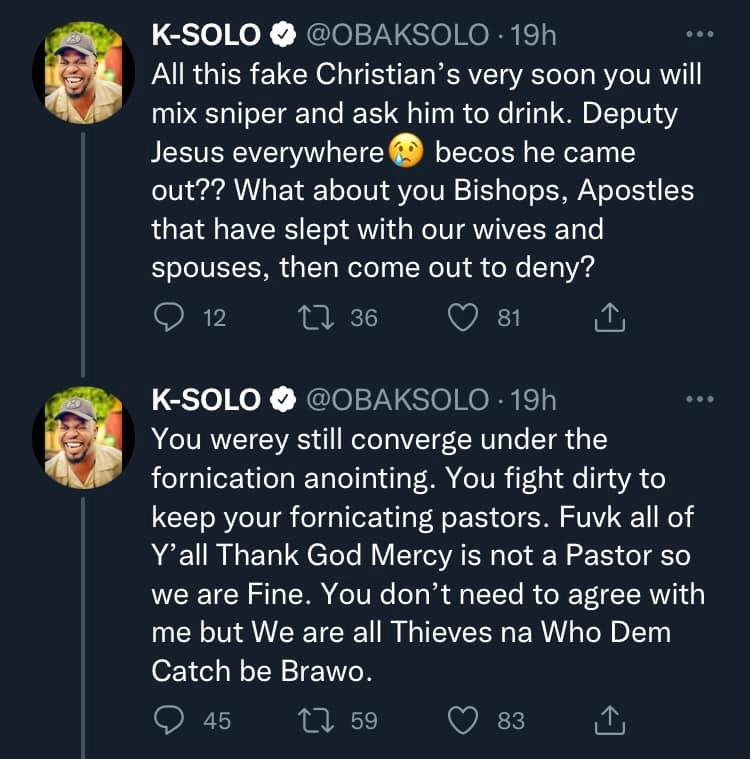Screen dimensions: 750x759
Task: Open K-SOLO display name on second tweet
Action: 205,400
